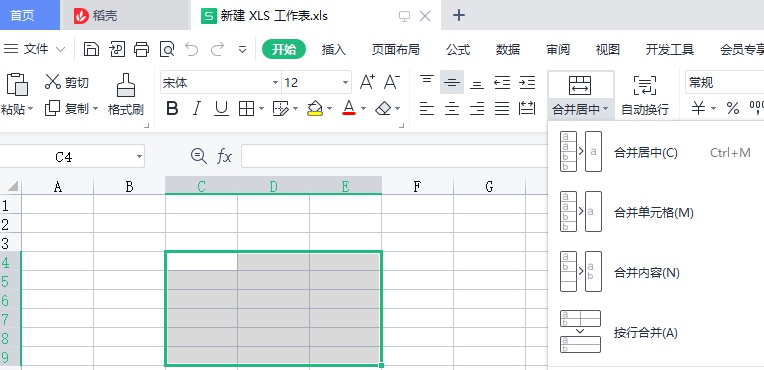Switch to the 插入 ribbon tab

click(x=333, y=50)
